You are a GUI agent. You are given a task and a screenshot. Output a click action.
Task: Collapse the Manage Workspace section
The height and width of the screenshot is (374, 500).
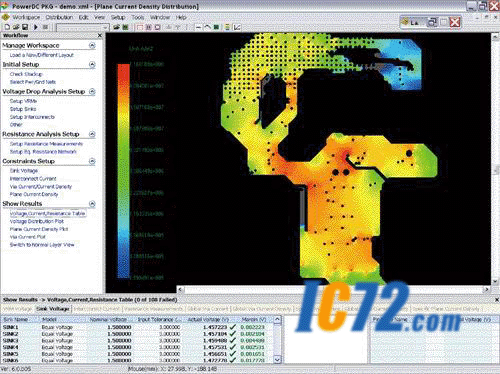click(92, 45)
